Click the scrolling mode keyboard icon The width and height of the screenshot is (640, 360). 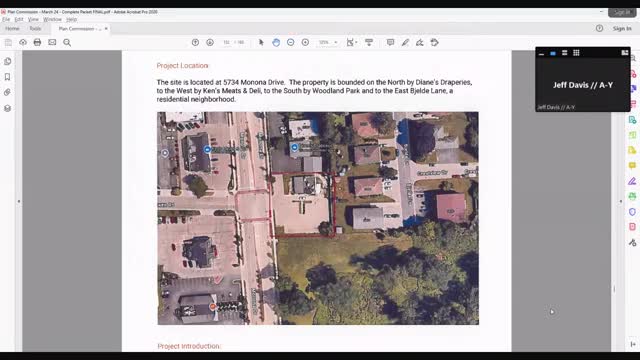369,42
